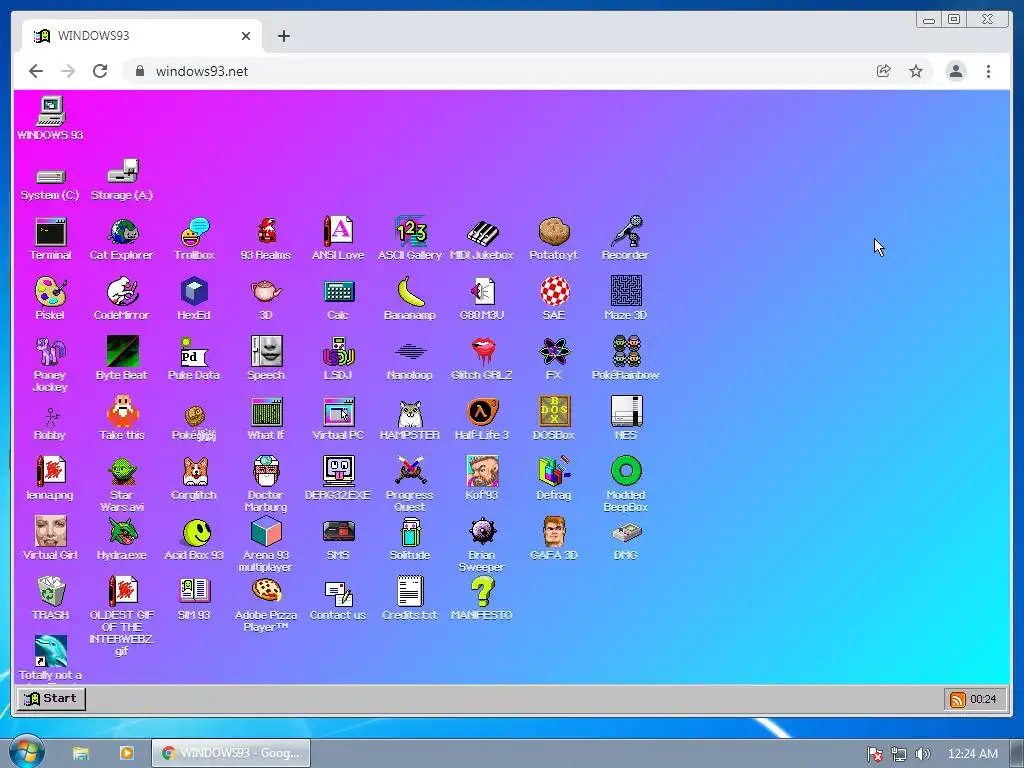Screen dimensions: 1024x768
Task: Select the 93 Realms icon
Action: (266, 232)
